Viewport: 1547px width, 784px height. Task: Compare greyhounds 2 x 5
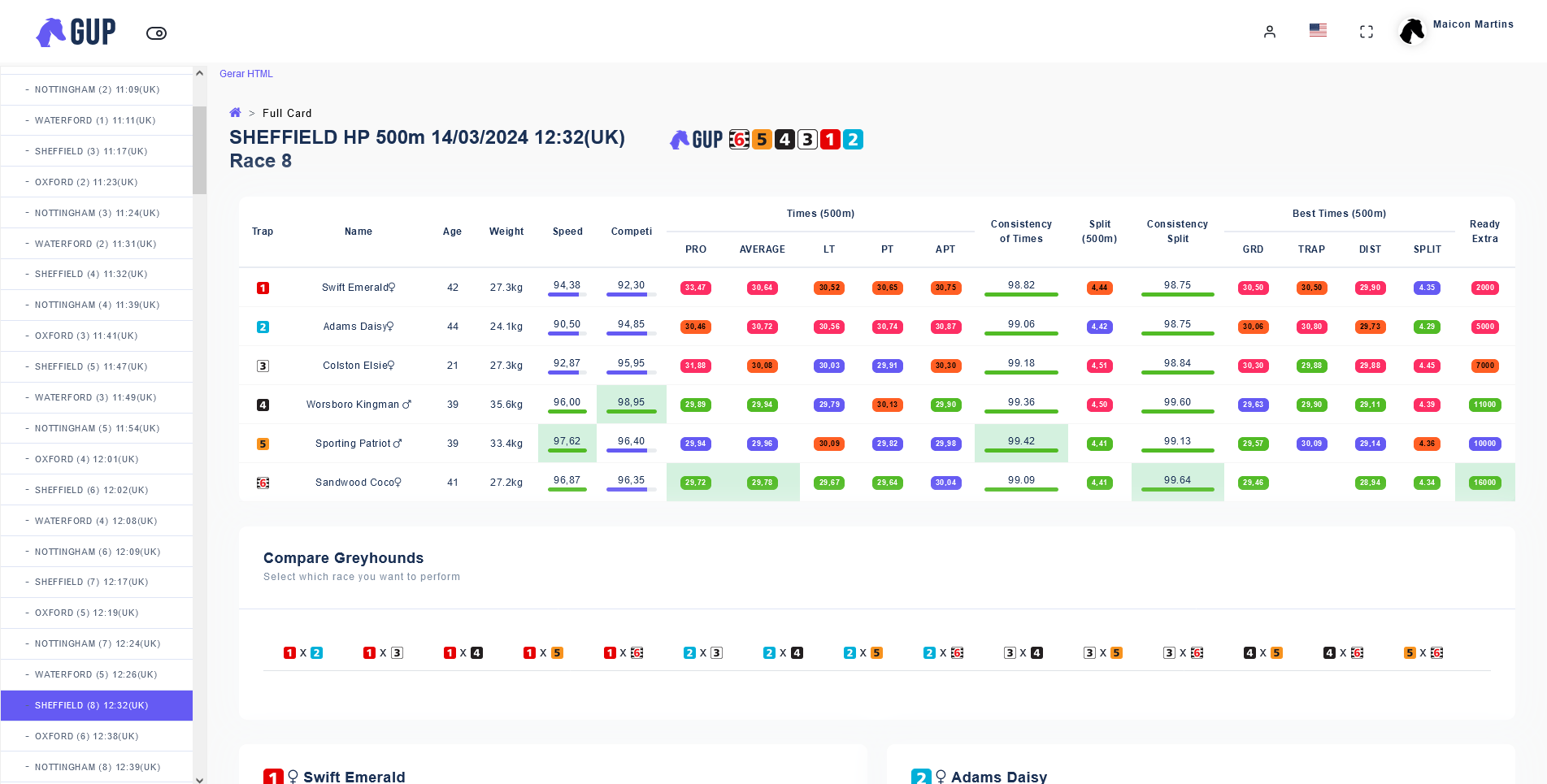pyautogui.click(x=863, y=652)
